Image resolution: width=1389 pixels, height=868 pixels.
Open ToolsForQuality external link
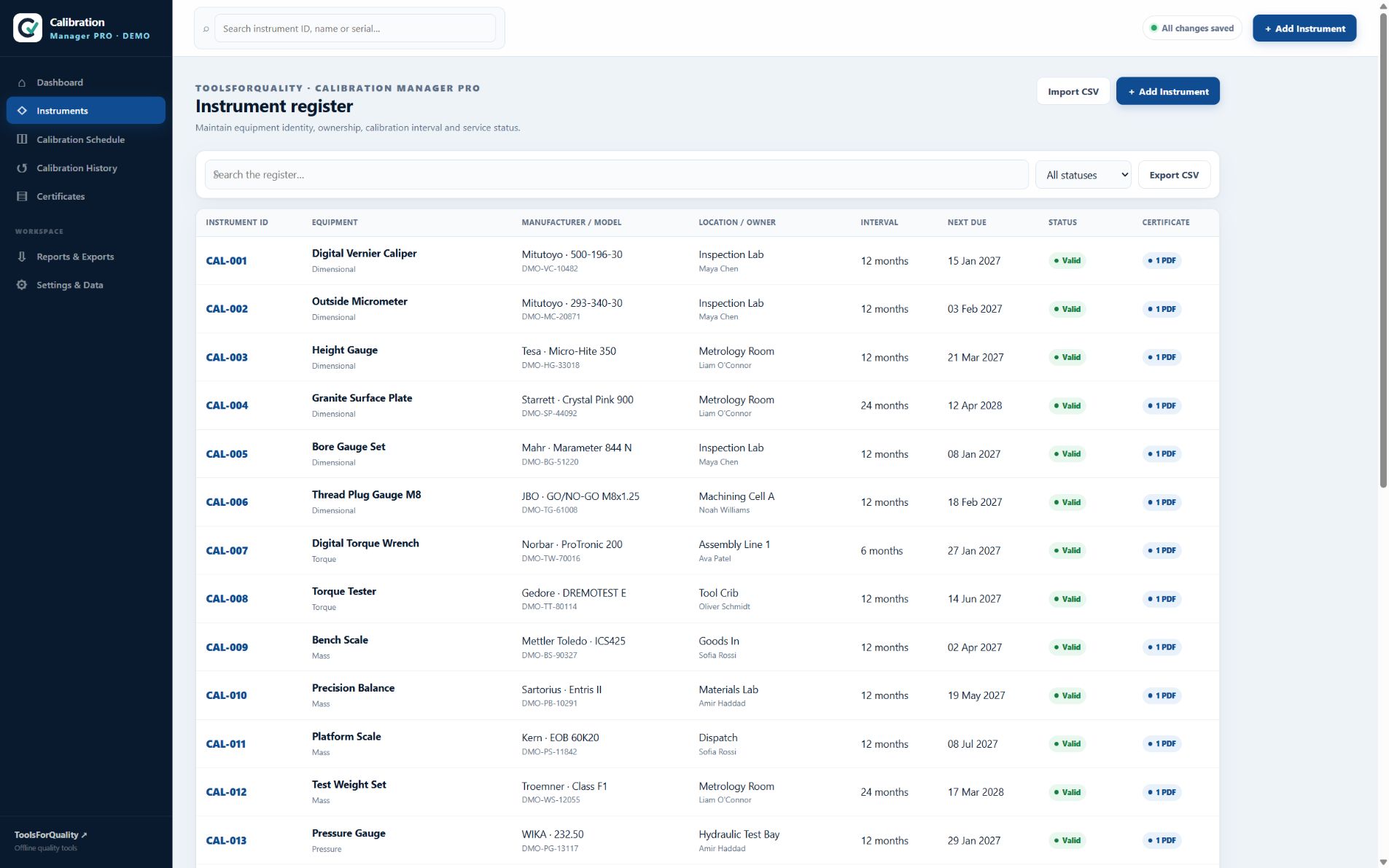(50, 834)
